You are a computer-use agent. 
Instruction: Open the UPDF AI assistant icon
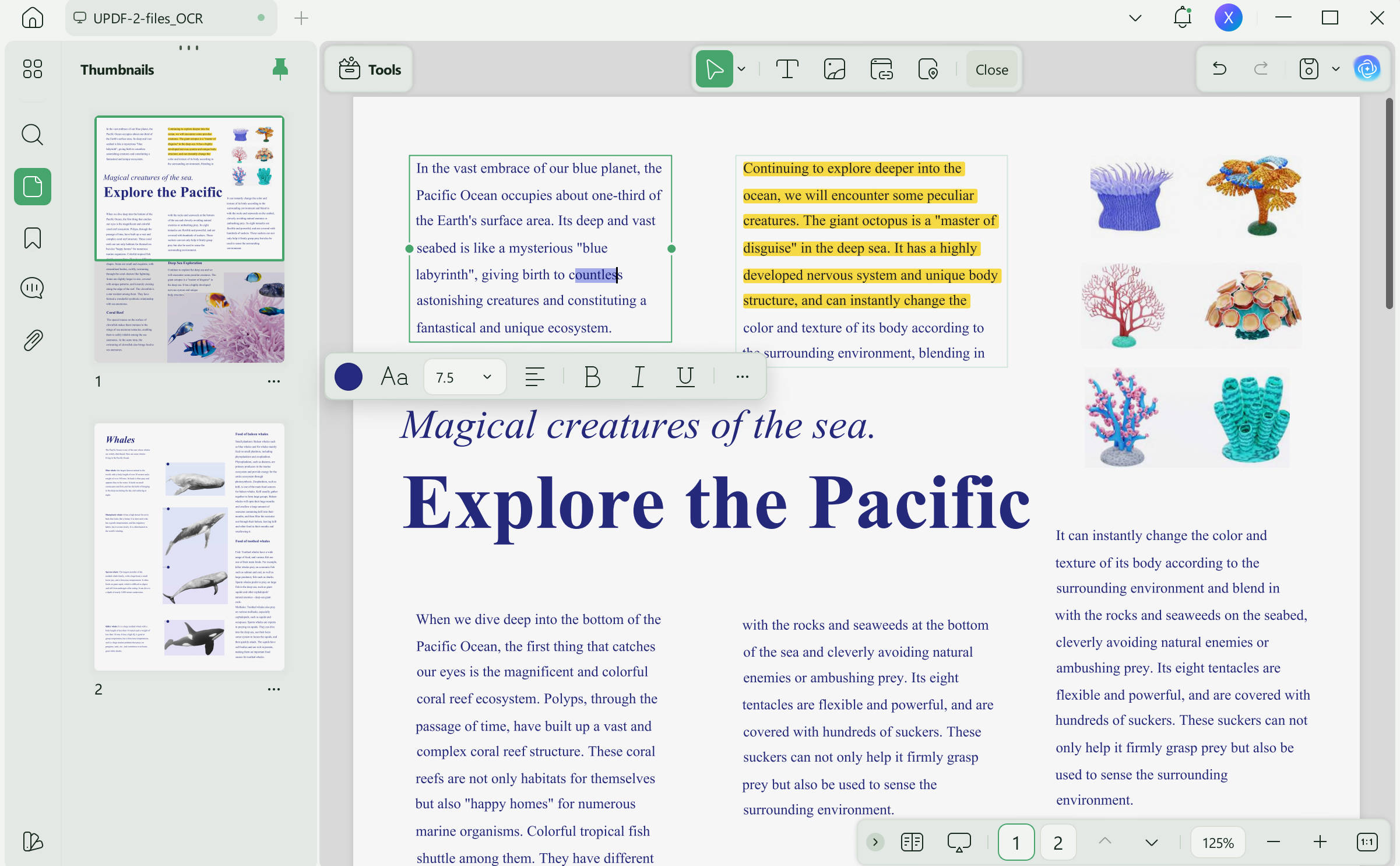(1367, 69)
